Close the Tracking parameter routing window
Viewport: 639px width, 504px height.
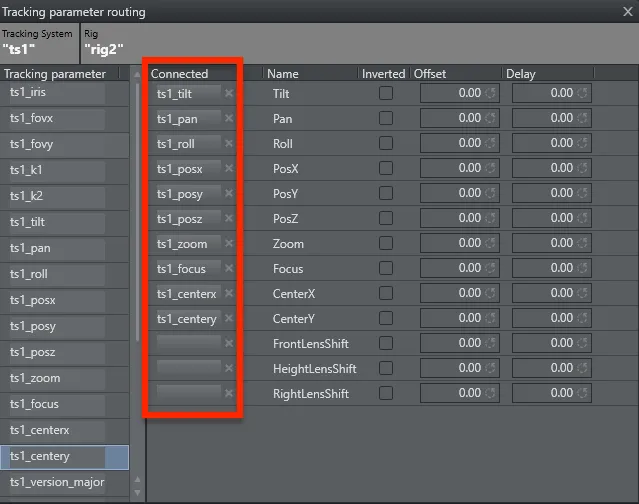click(628, 12)
